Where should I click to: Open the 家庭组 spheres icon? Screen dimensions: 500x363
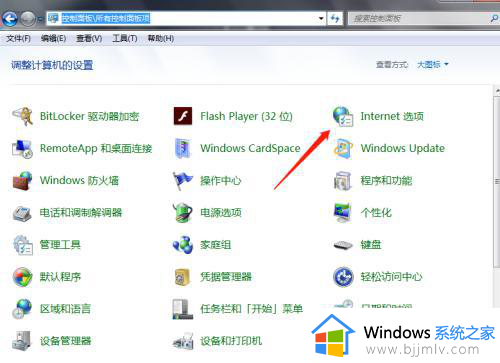coord(183,245)
